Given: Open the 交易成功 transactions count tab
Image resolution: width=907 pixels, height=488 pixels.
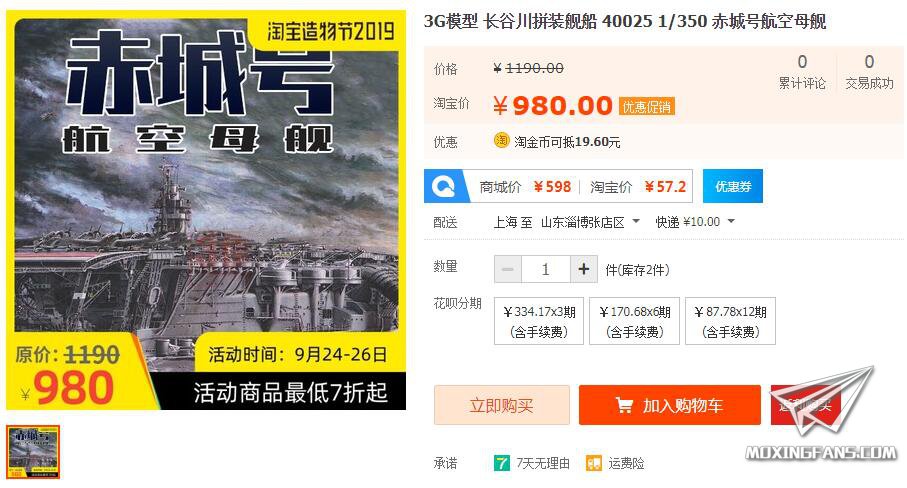Looking at the screenshot, I should 869,72.
